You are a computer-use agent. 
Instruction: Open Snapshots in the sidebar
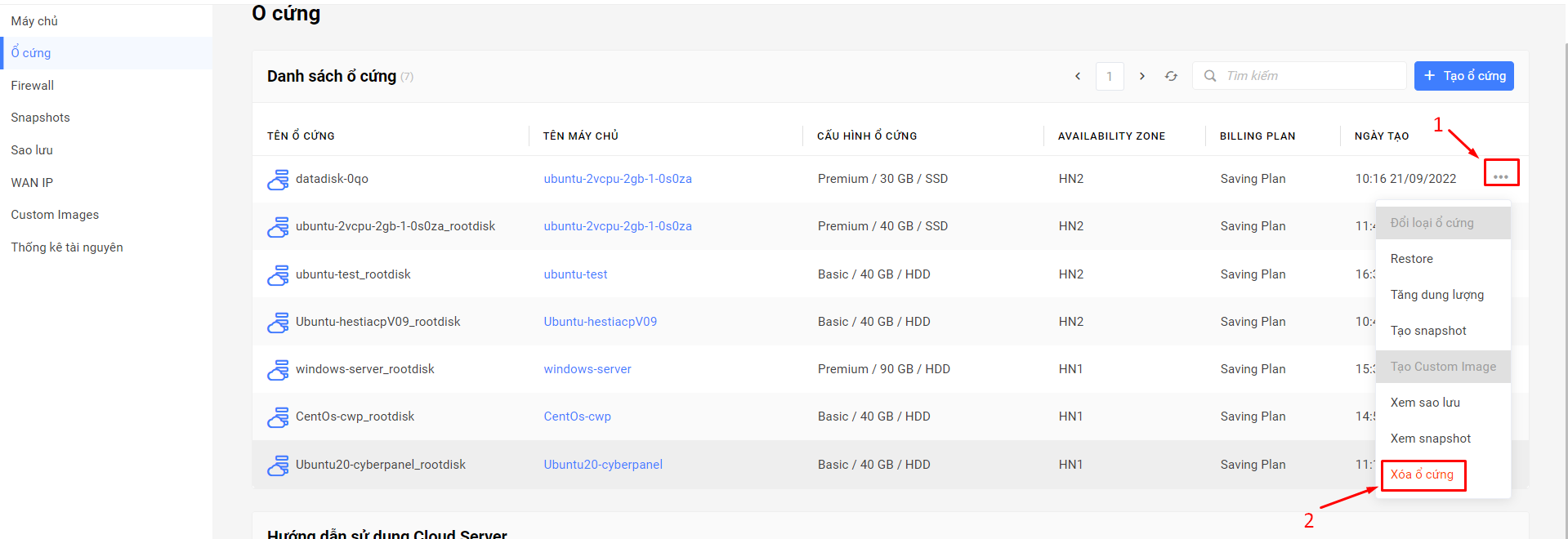tap(40, 118)
